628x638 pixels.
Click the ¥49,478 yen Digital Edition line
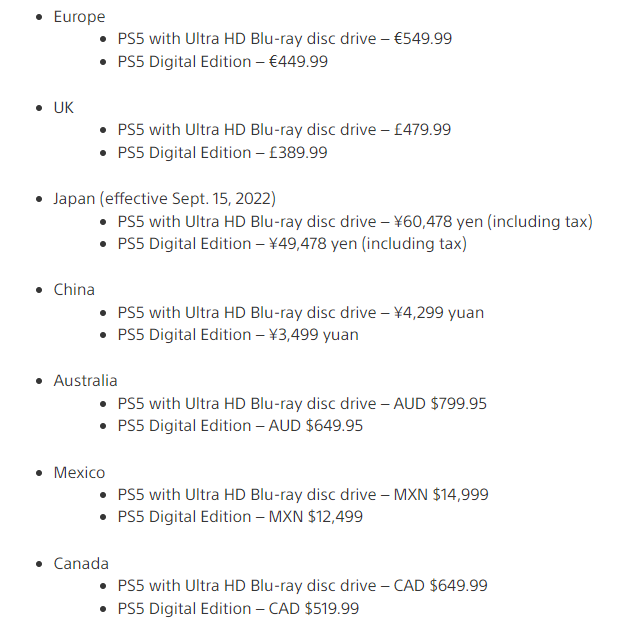click(292, 244)
